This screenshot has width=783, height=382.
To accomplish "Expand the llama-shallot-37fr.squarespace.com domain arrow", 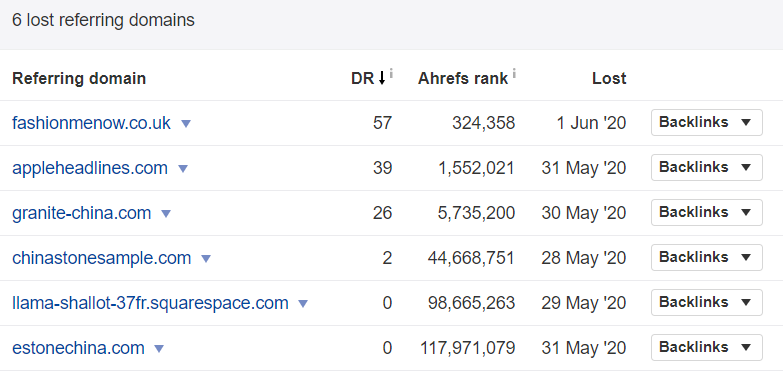I will click(303, 304).
